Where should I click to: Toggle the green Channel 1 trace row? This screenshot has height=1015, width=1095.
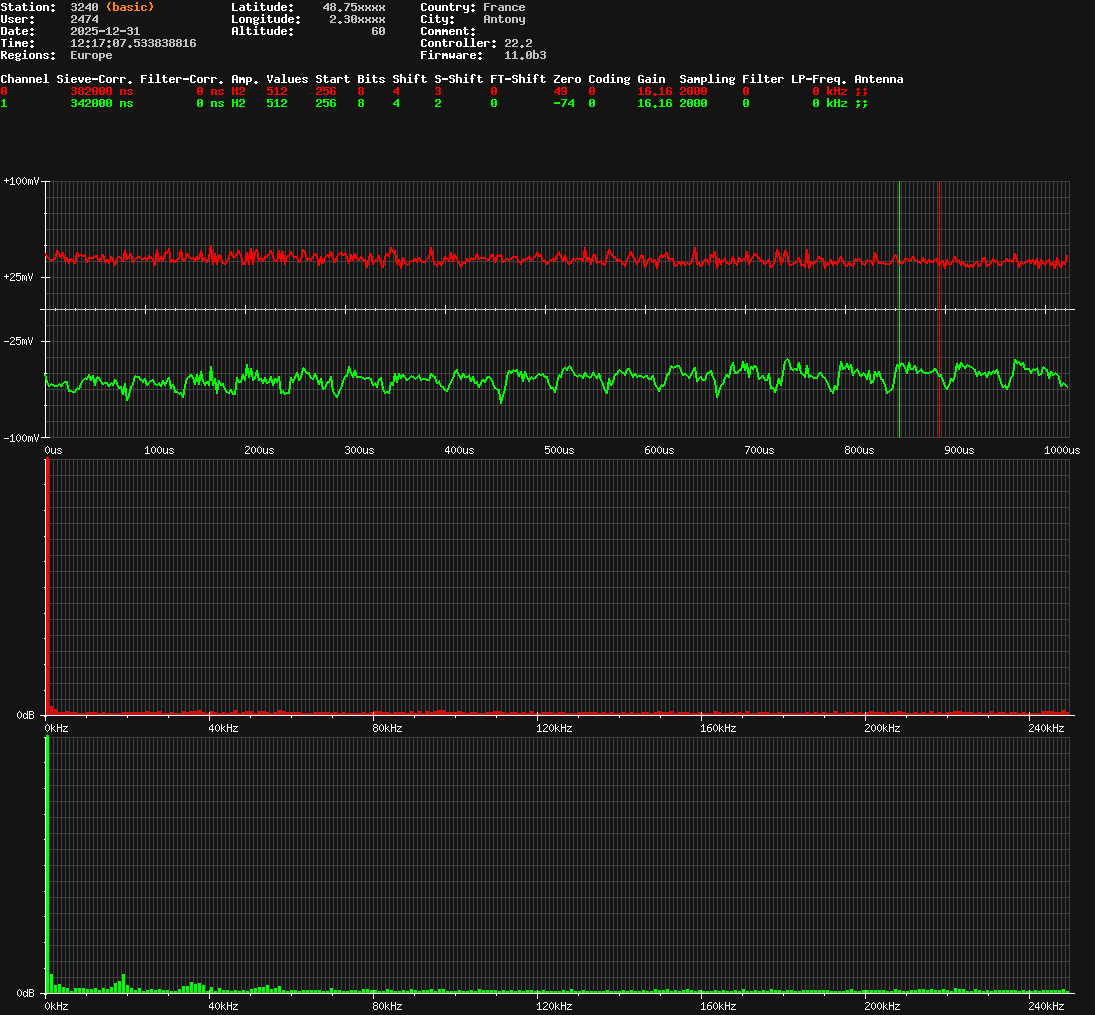4,103
